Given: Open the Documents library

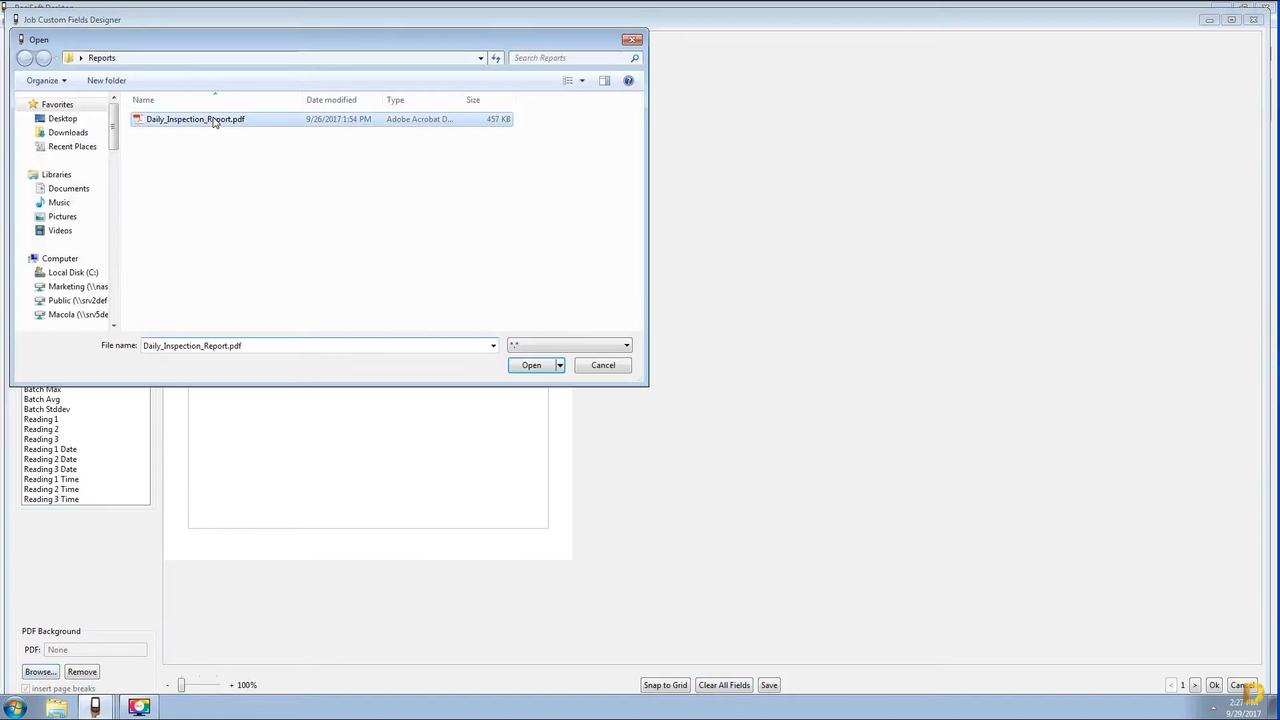Looking at the screenshot, I should tap(68, 188).
